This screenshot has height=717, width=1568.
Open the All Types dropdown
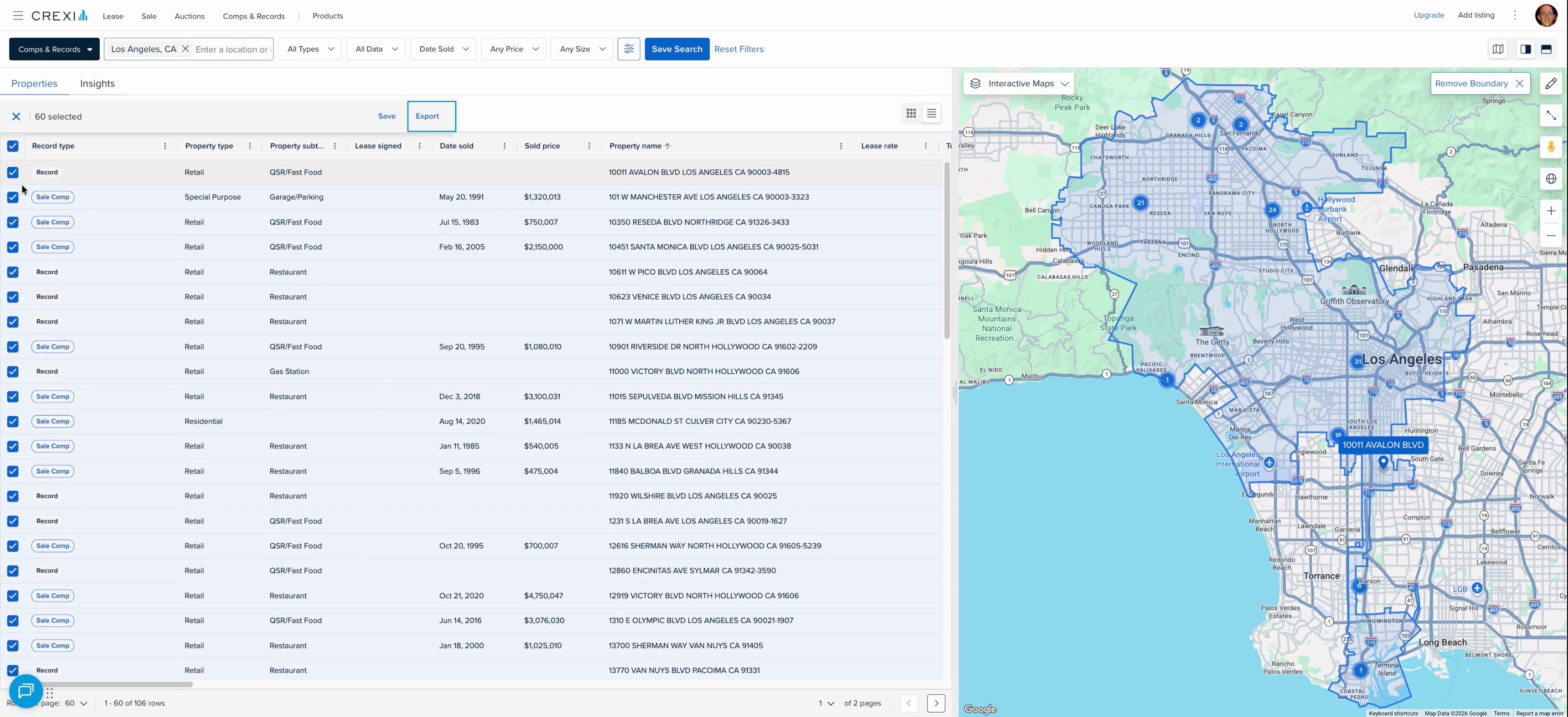310,49
